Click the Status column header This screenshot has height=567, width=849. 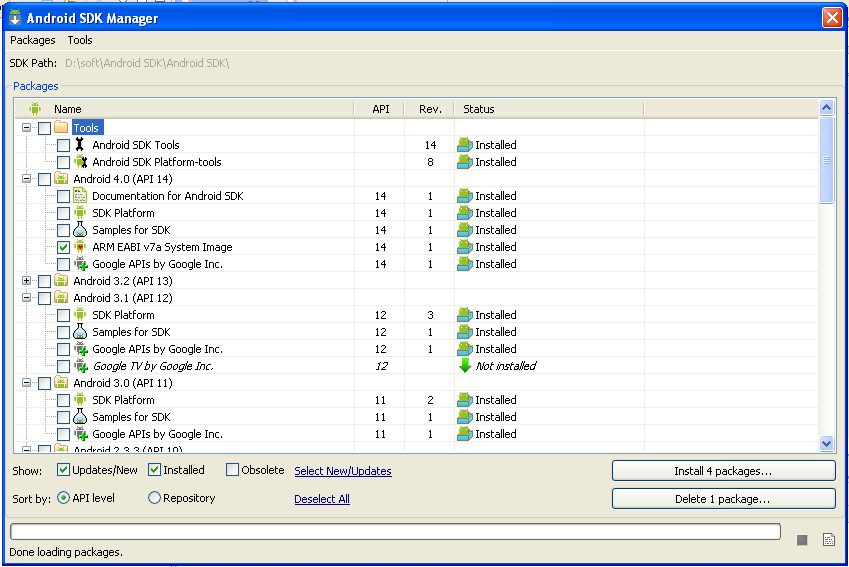pyautogui.click(x=549, y=109)
